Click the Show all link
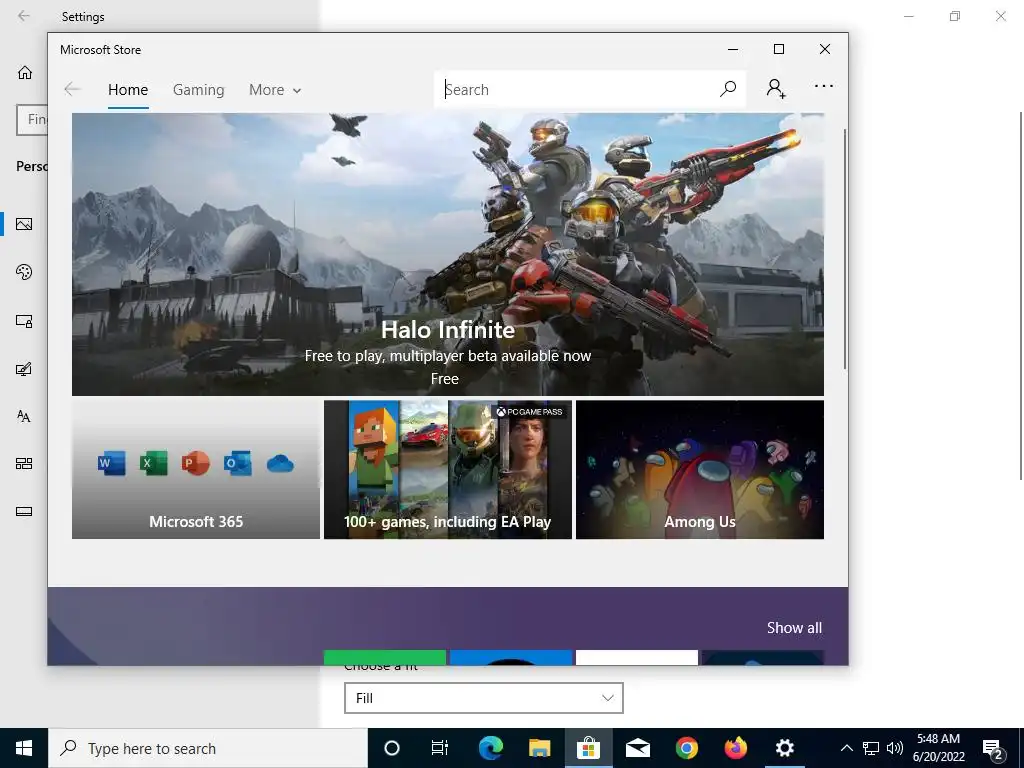Viewport: 1024px width, 768px height. (794, 628)
